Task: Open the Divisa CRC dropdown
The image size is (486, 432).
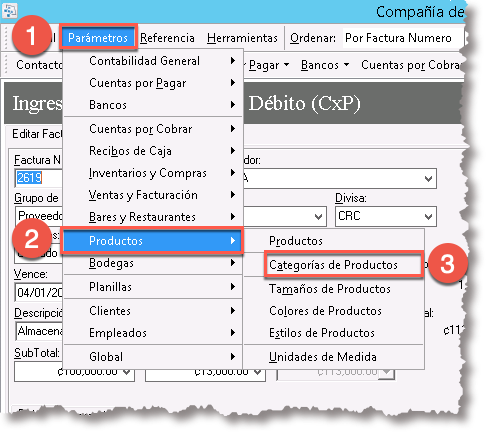Action: 386,216
